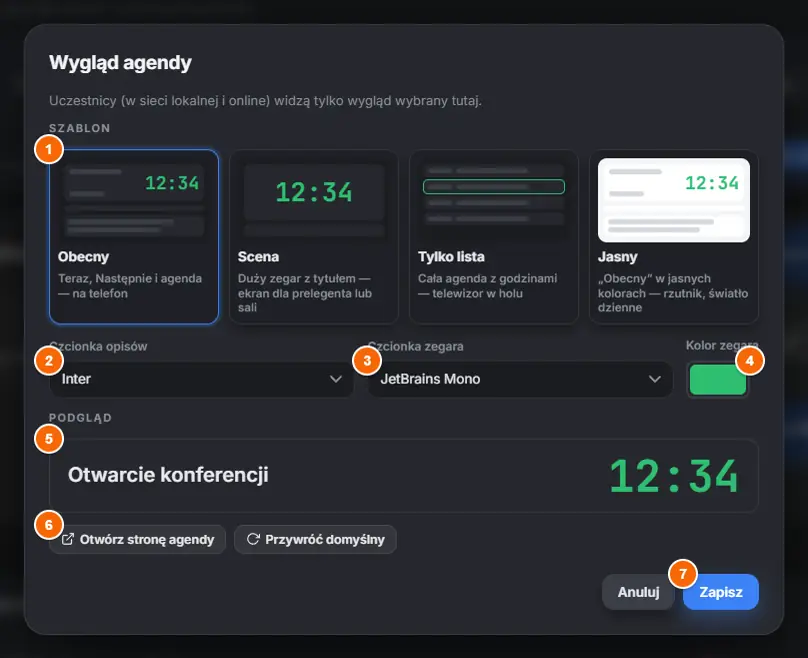Expand the Czcionka zegara dropdown showing JetBrains Mono
Viewport: 808px width, 658px height.
pos(520,379)
